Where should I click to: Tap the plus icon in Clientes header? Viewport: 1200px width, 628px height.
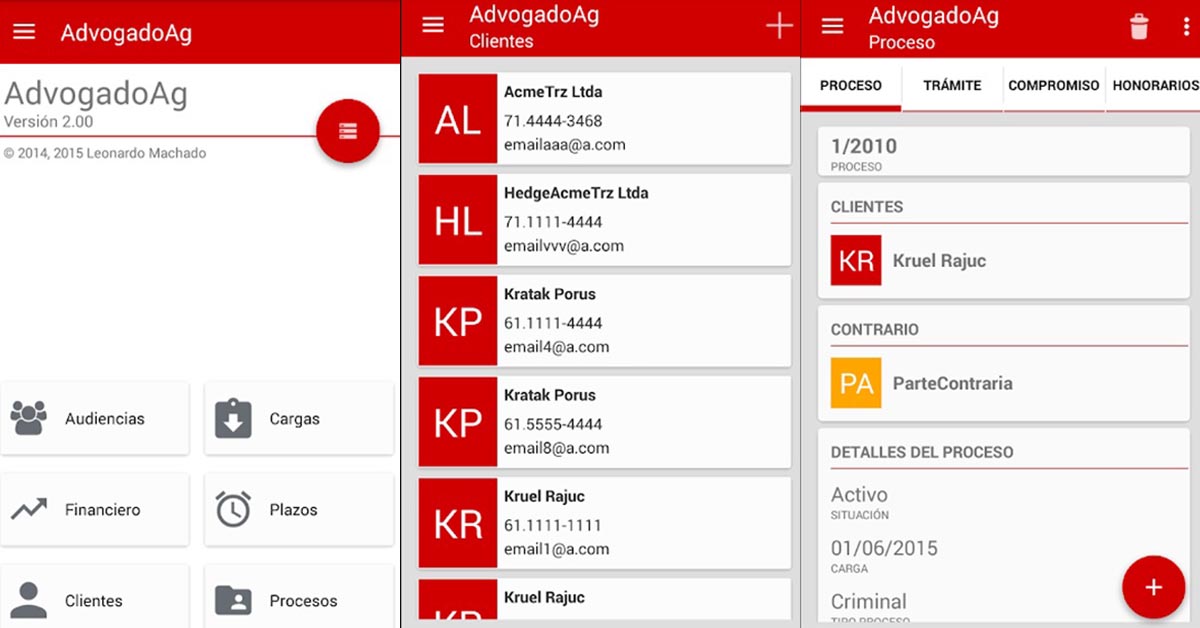(x=779, y=26)
